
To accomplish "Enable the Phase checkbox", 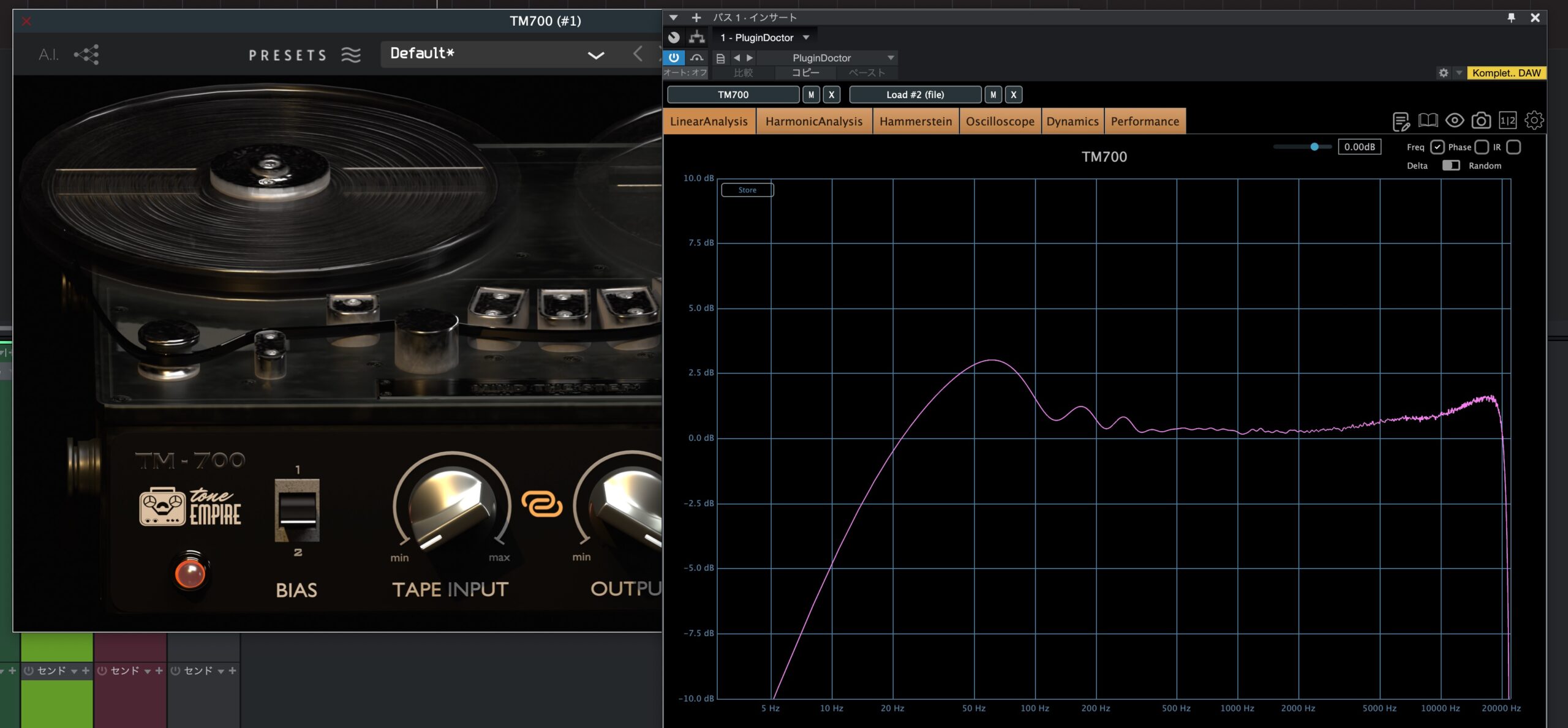I will point(1481,147).
